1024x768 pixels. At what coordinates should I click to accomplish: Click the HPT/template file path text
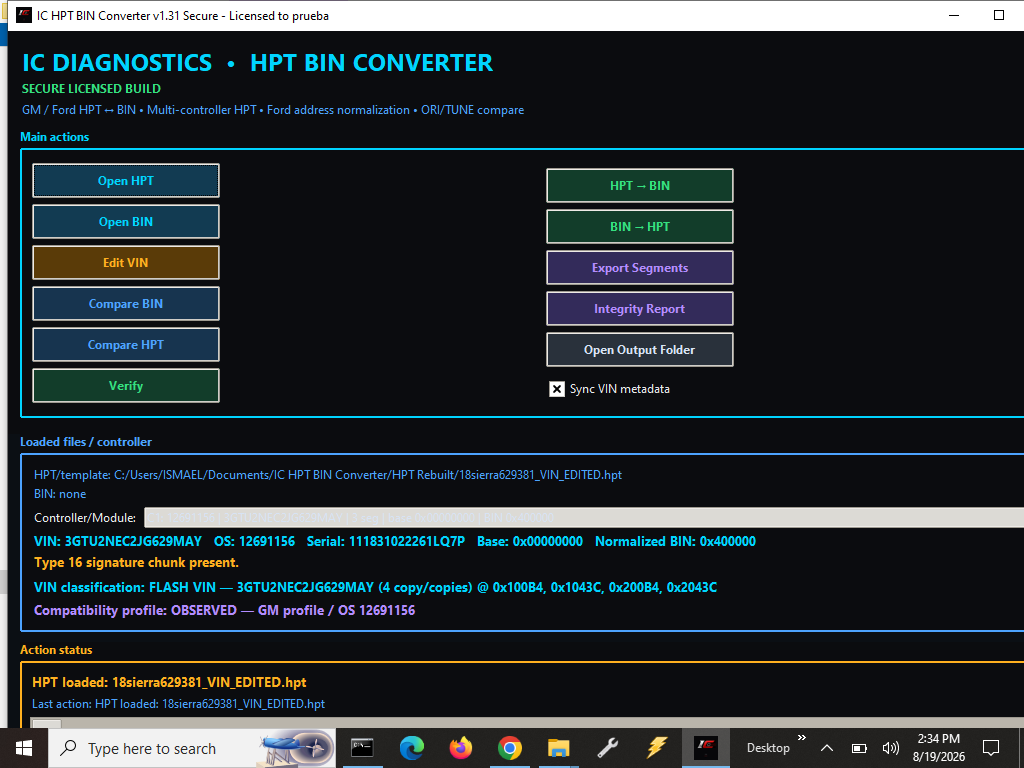328,475
